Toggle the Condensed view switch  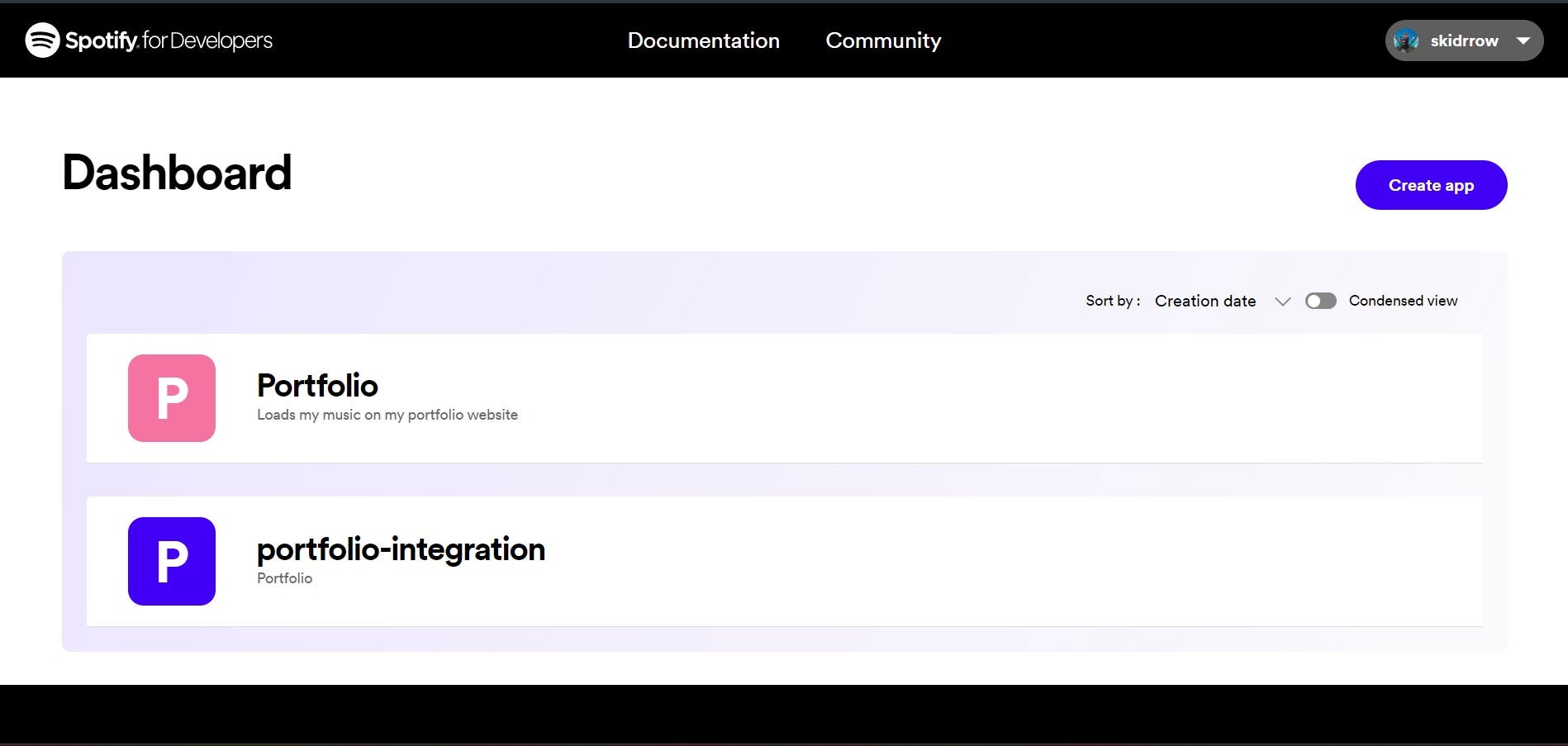[x=1320, y=301]
